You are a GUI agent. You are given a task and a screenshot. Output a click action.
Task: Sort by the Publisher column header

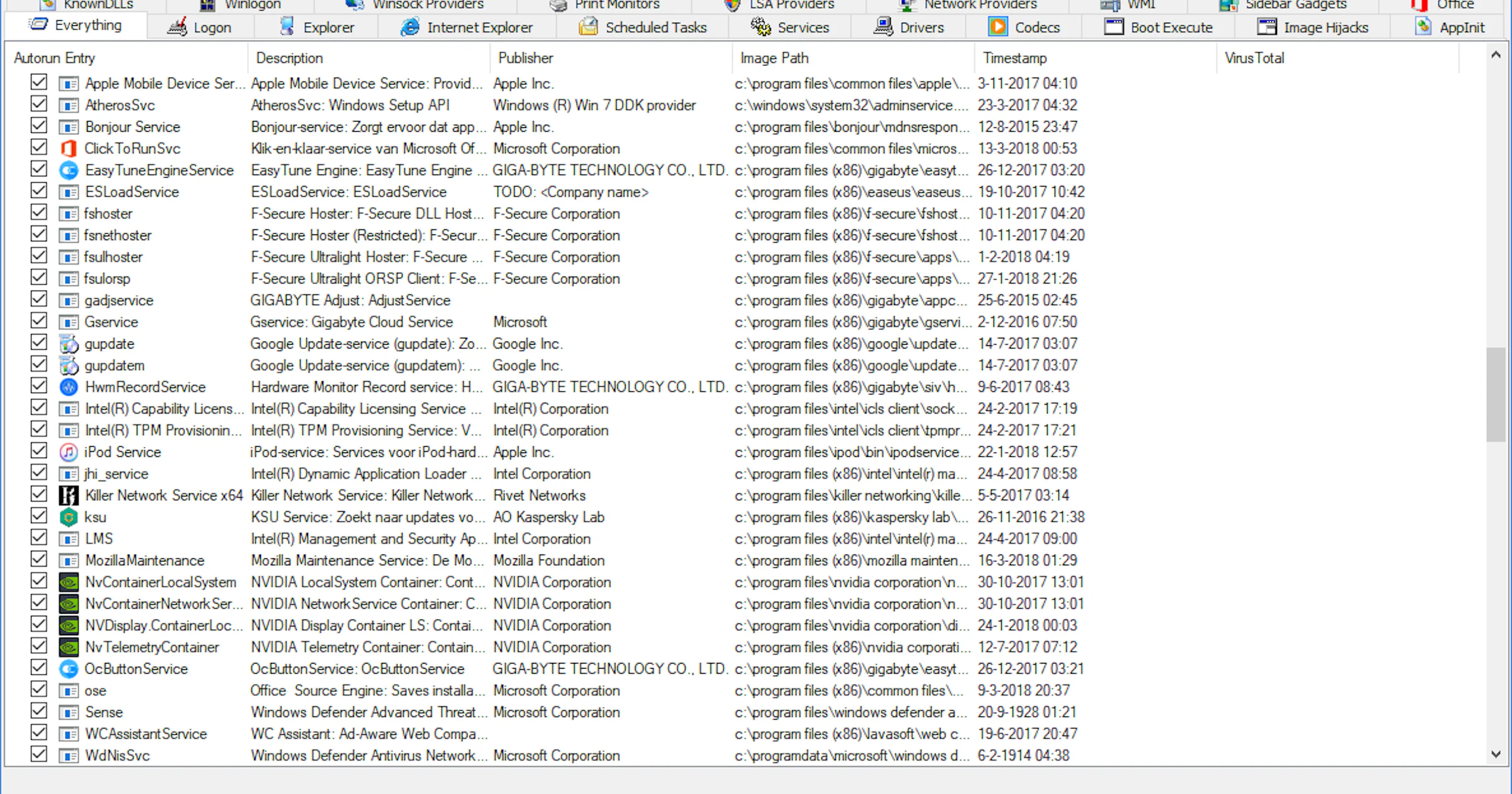click(x=611, y=58)
